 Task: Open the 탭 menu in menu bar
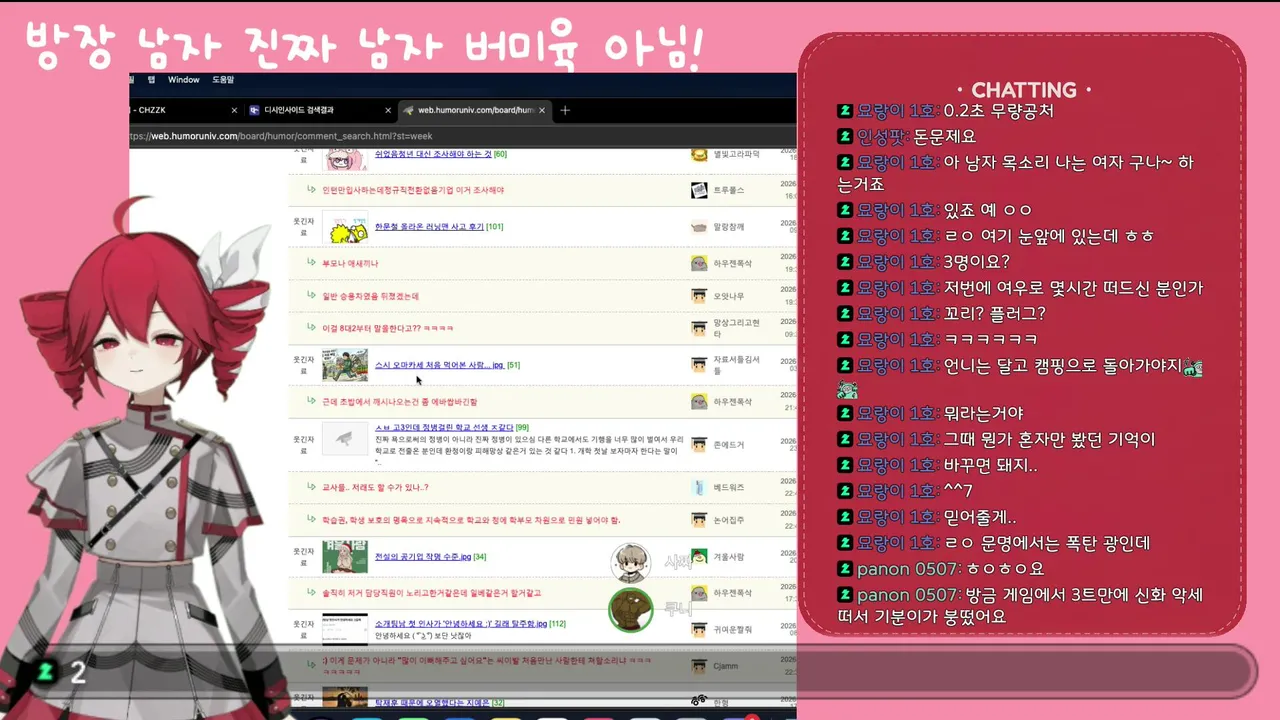pos(151,80)
